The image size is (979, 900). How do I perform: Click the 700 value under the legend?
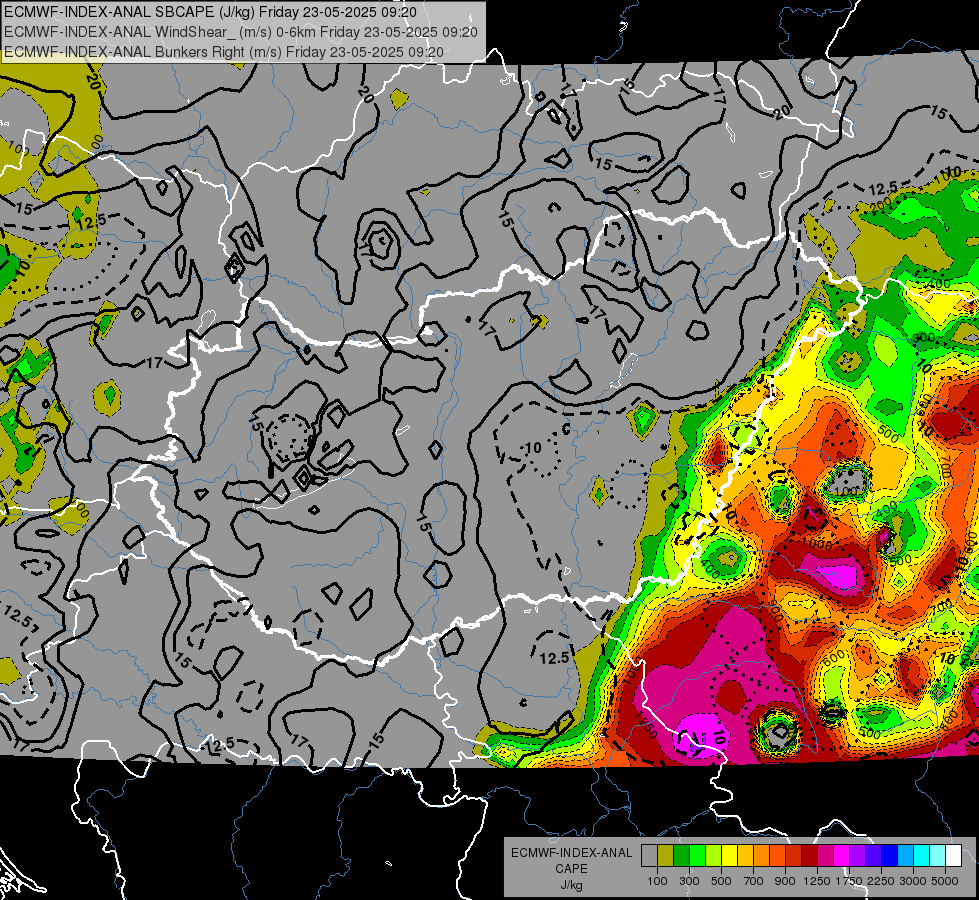click(754, 881)
